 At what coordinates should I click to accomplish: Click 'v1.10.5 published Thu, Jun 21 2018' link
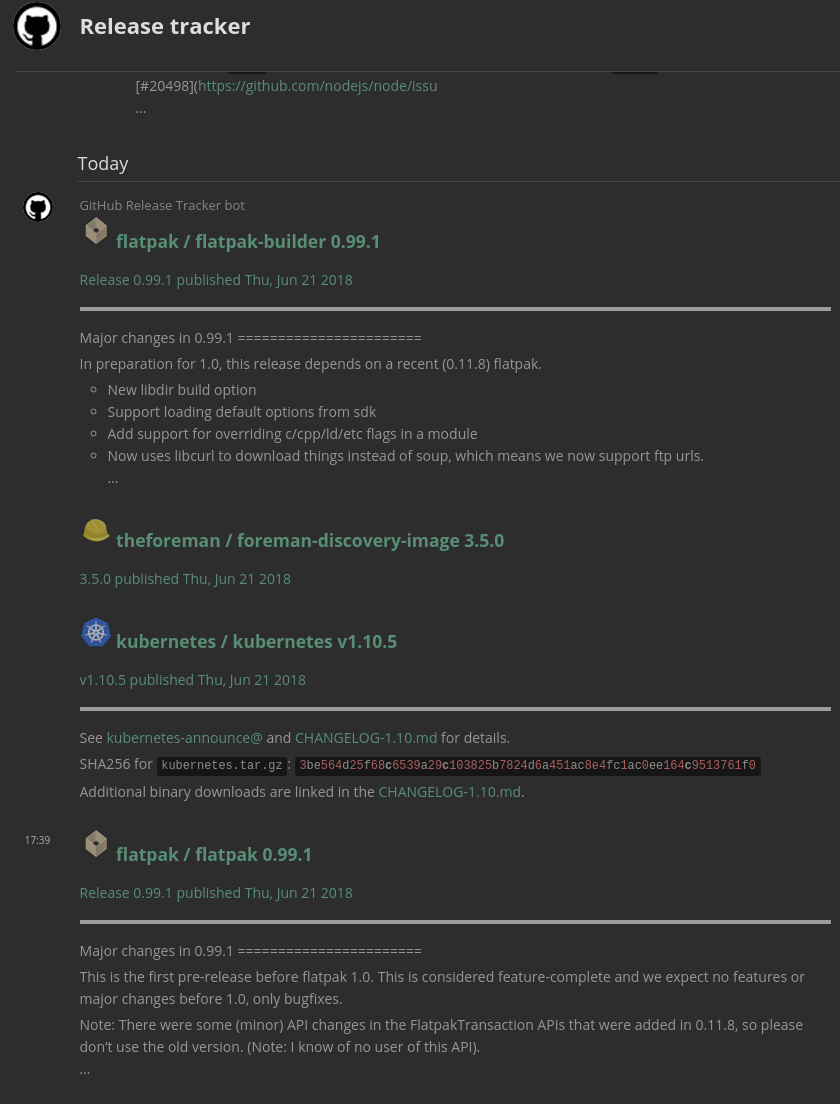[x=193, y=680]
